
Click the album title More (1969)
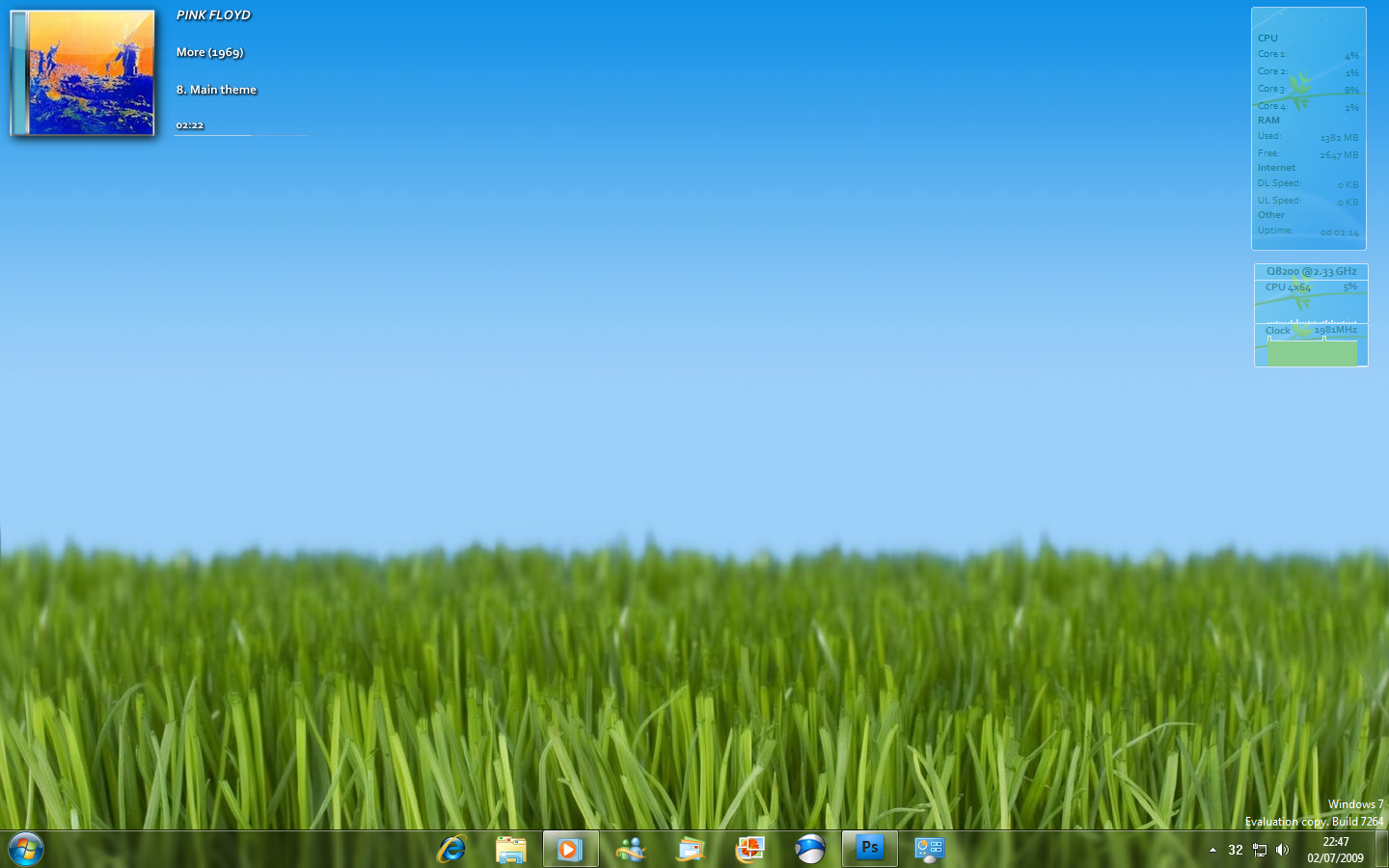(209, 52)
